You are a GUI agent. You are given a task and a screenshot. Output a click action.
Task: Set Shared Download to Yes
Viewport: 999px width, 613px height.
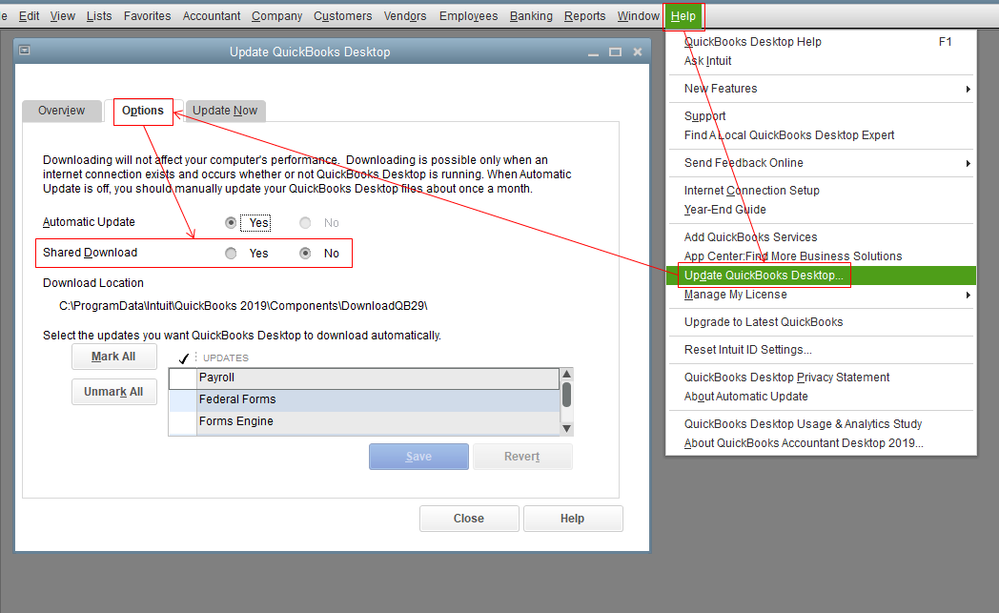point(231,253)
